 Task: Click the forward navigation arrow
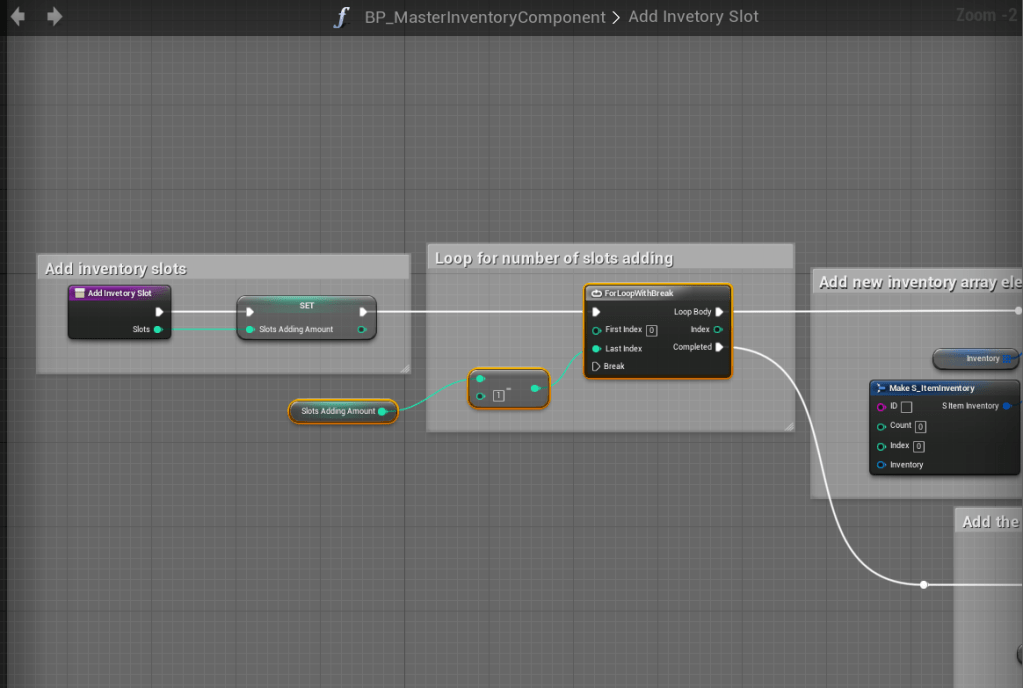click(x=54, y=16)
